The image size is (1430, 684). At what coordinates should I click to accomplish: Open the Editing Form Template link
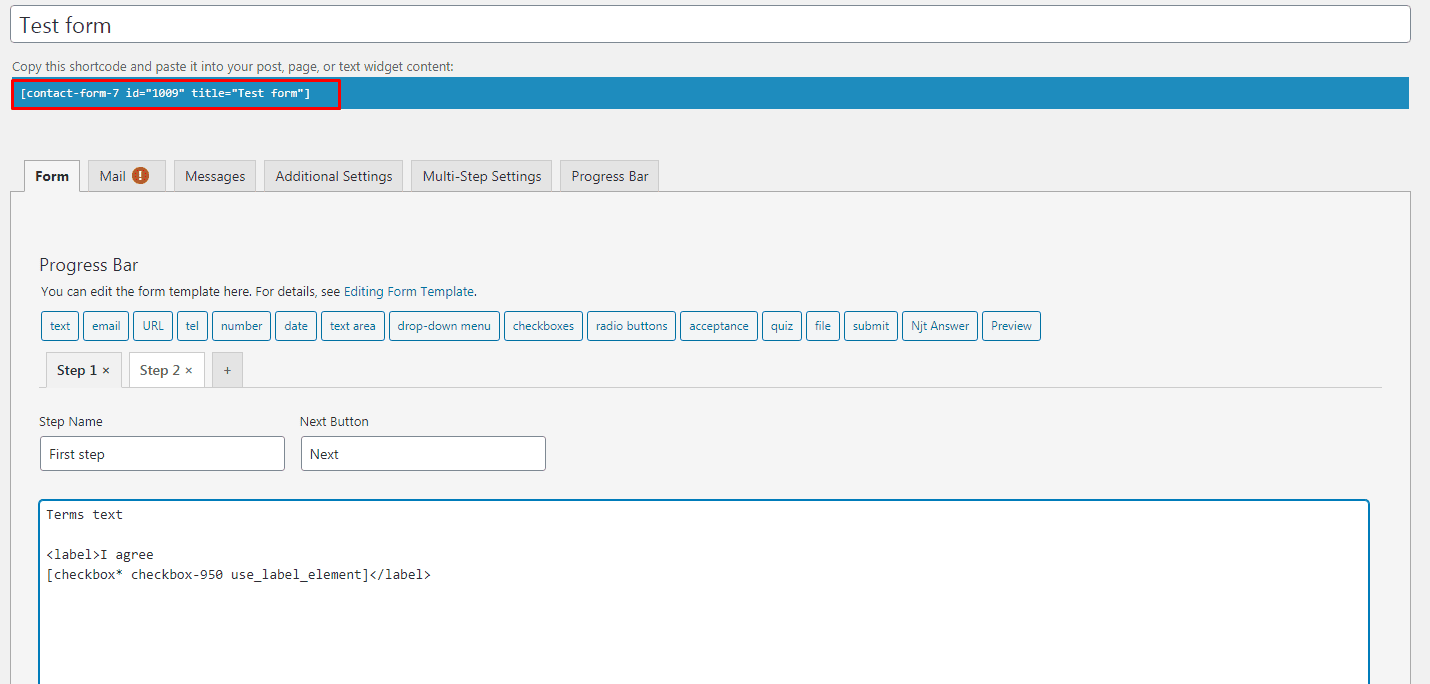click(x=409, y=292)
